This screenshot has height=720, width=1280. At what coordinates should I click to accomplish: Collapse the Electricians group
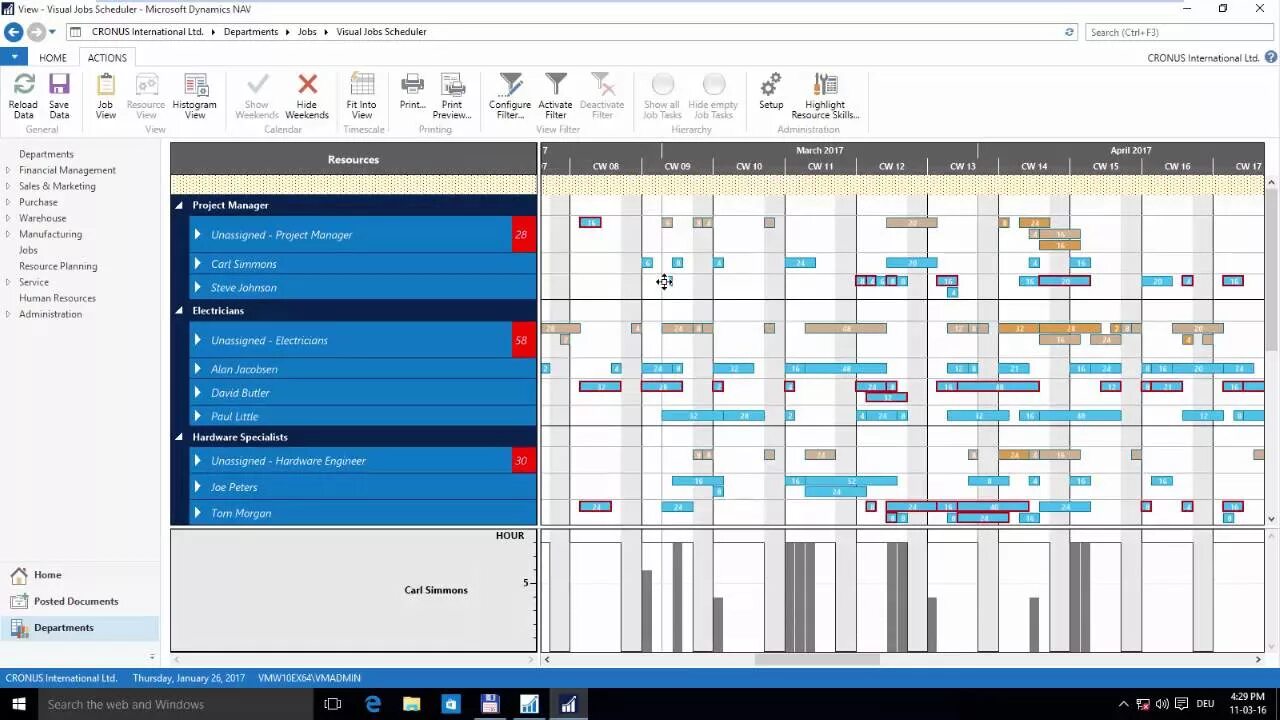[179, 311]
